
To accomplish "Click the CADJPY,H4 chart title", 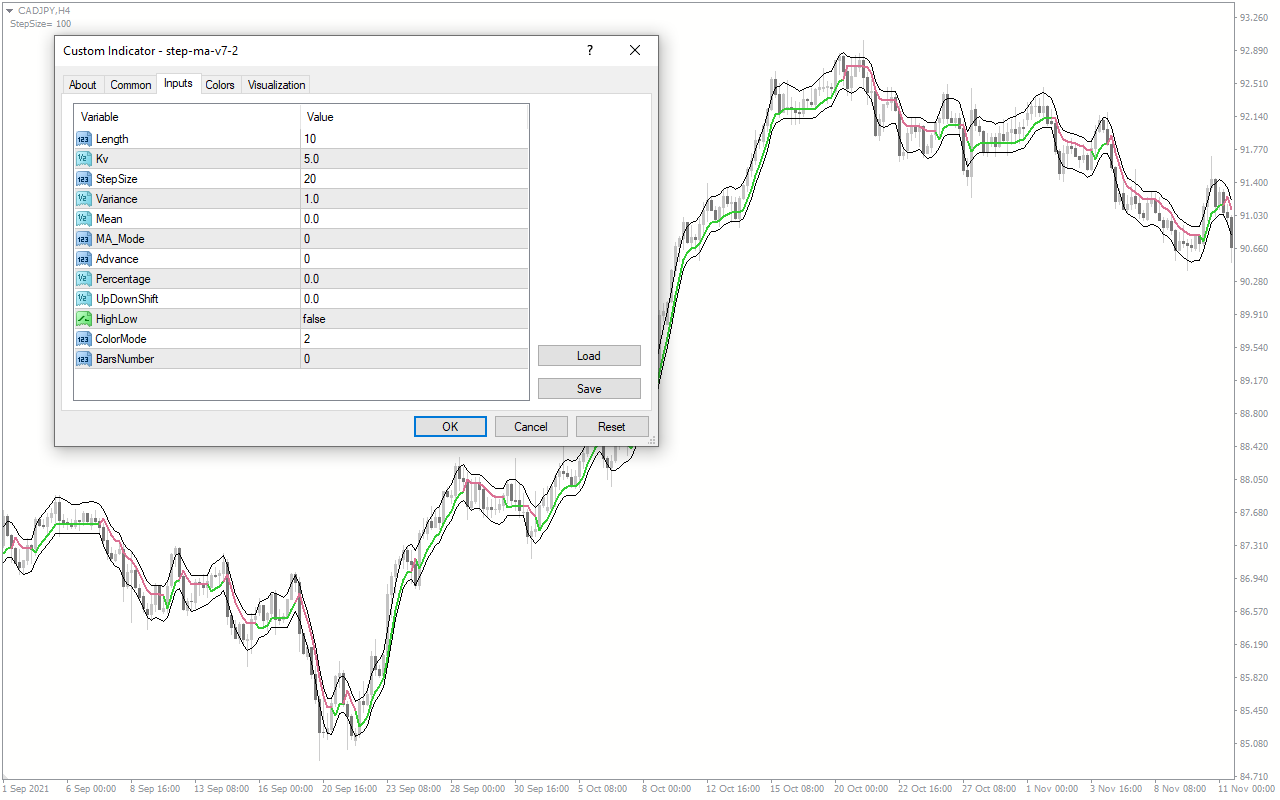I will point(44,10).
